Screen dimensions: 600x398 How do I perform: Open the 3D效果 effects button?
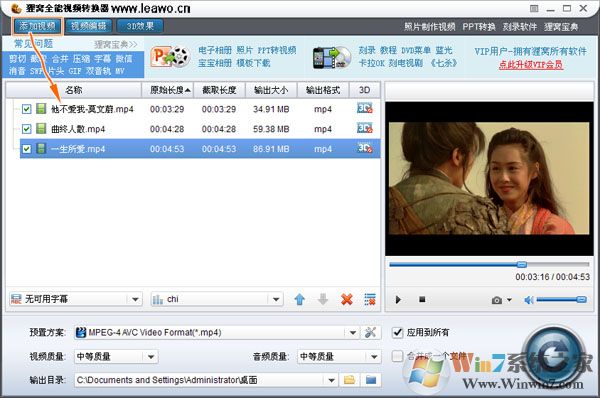point(140,26)
